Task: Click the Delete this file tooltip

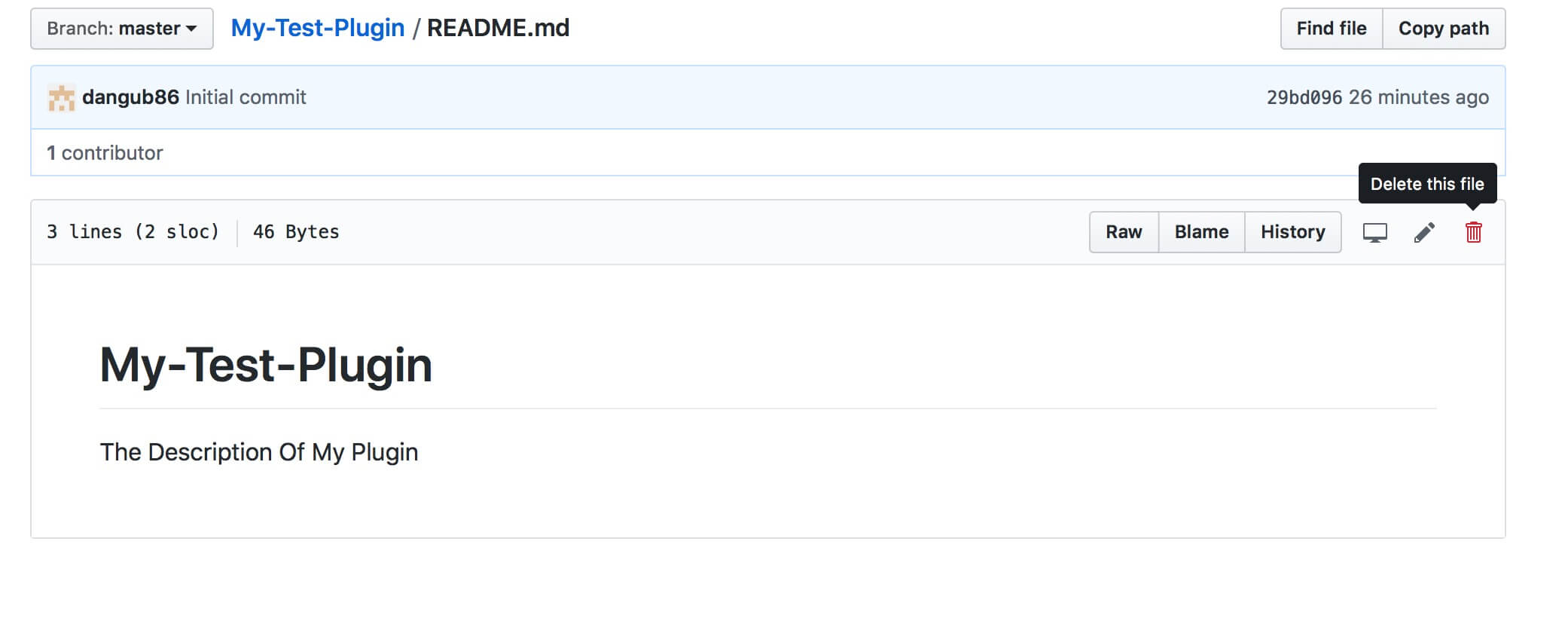Action: click(x=1427, y=184)
